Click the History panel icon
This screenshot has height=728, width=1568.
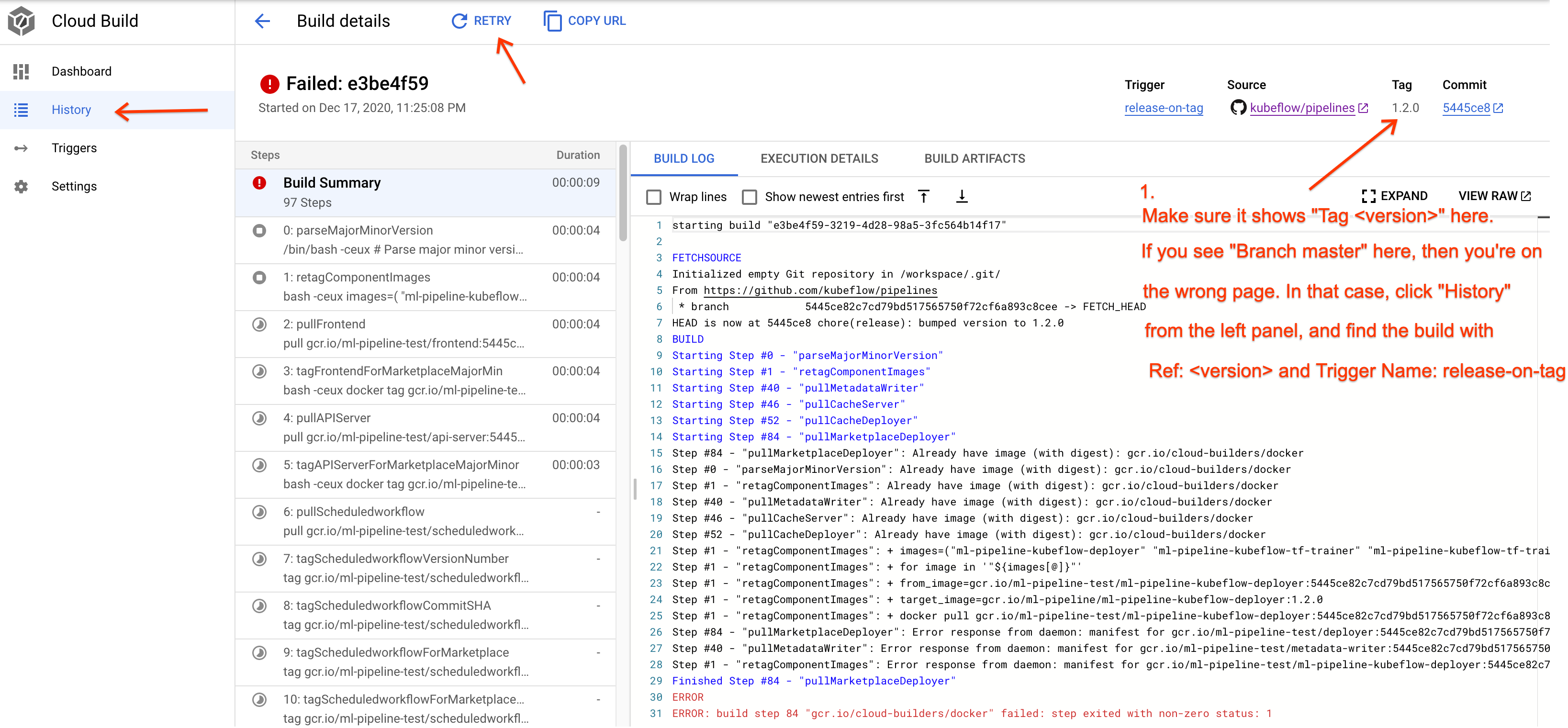(x=22, y=109)
